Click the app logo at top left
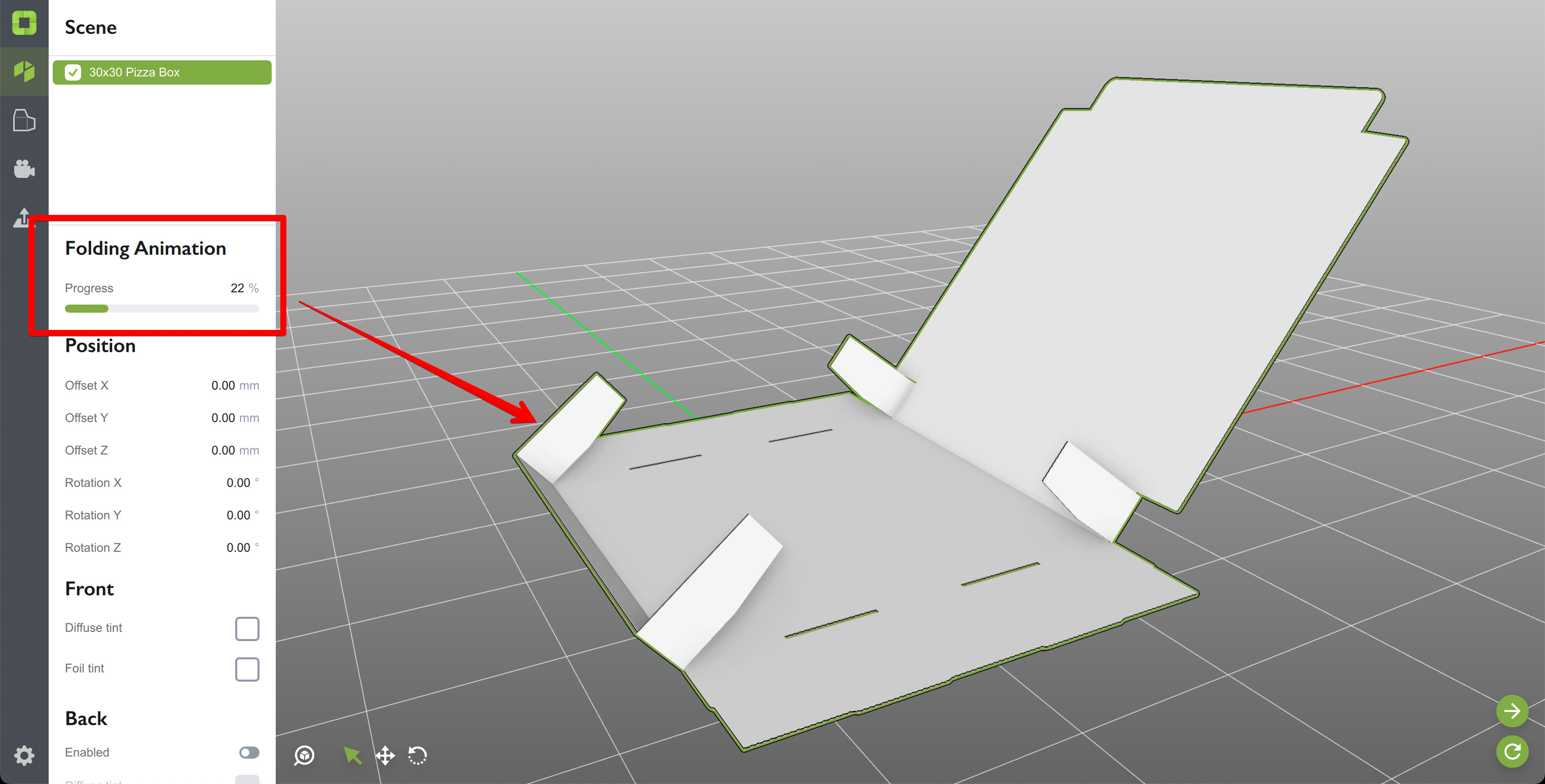 click(x=24, y=24)
